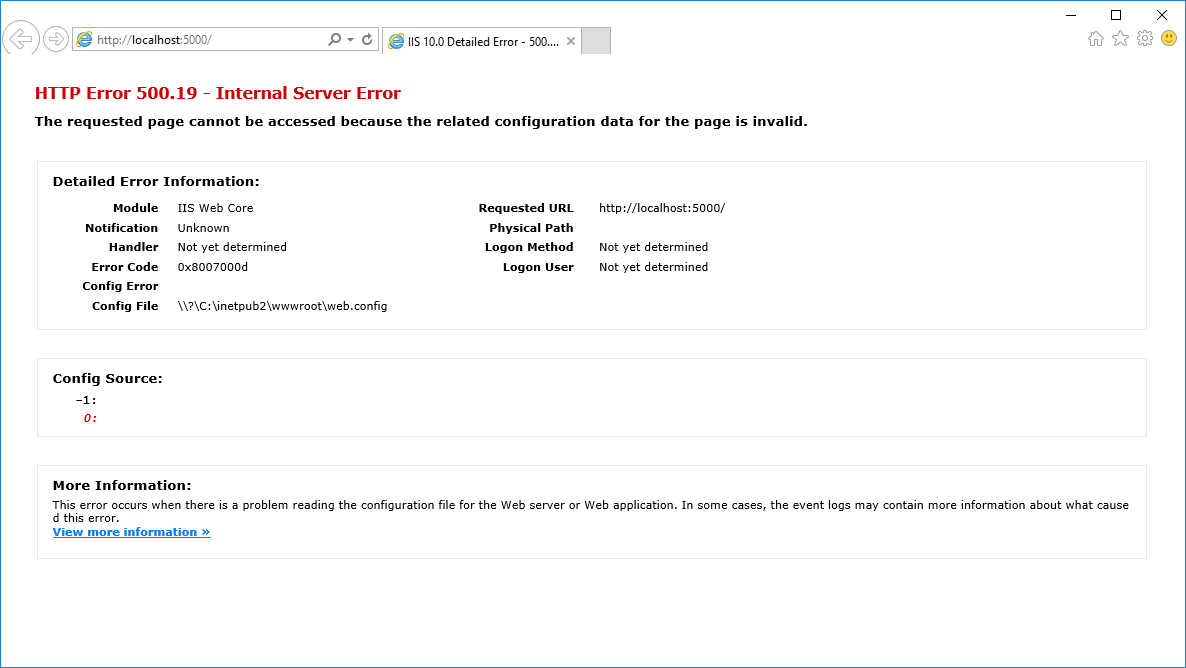Minimize the browser window
Screen dimensions: 1186x668
pos(1071,15)
